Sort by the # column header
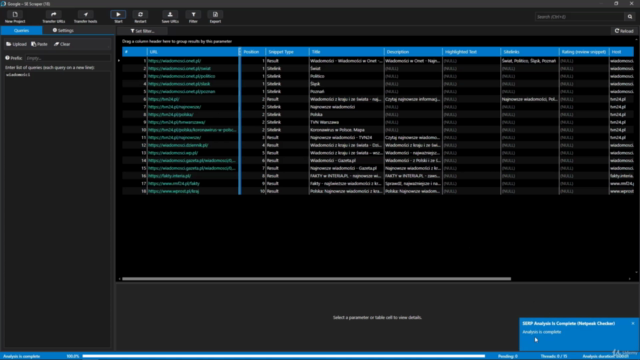This screenshot has width=640, height=360. [x=135, y=52]
